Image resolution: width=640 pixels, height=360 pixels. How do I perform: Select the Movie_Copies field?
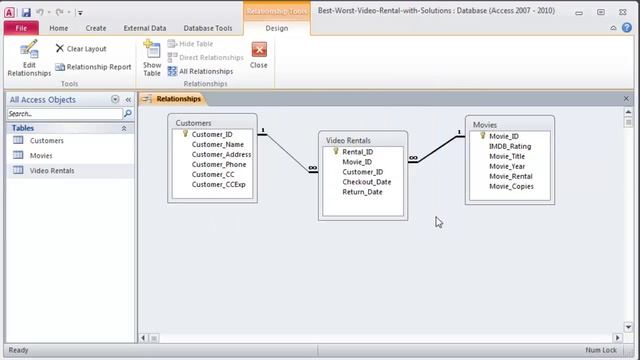click(x=510, y=186)
